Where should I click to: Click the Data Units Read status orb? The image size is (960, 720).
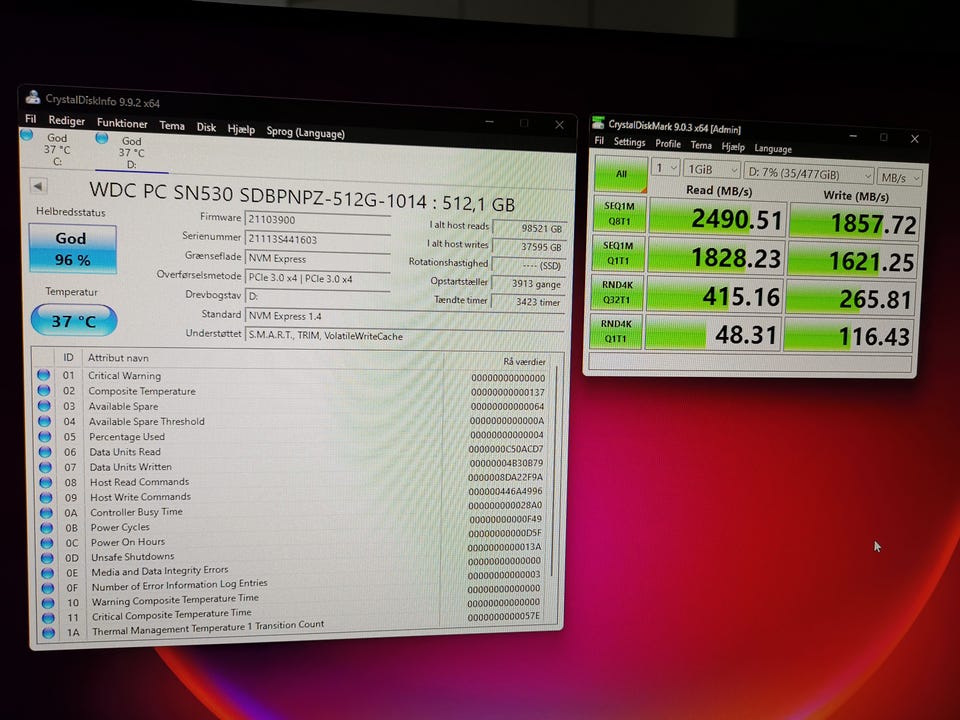point(45,451)
